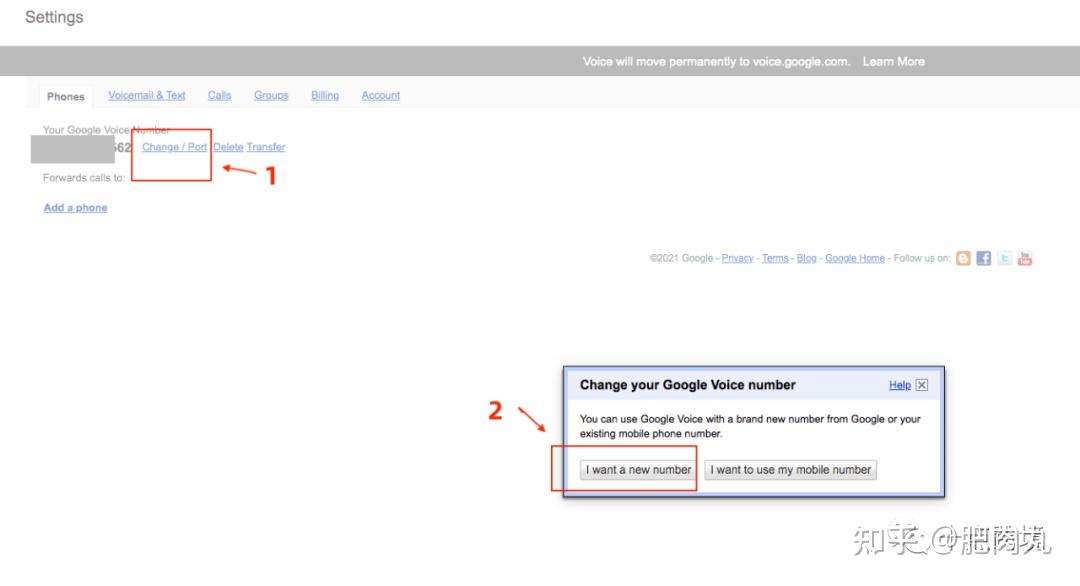Open the Google Home footer link

(855, 258)
